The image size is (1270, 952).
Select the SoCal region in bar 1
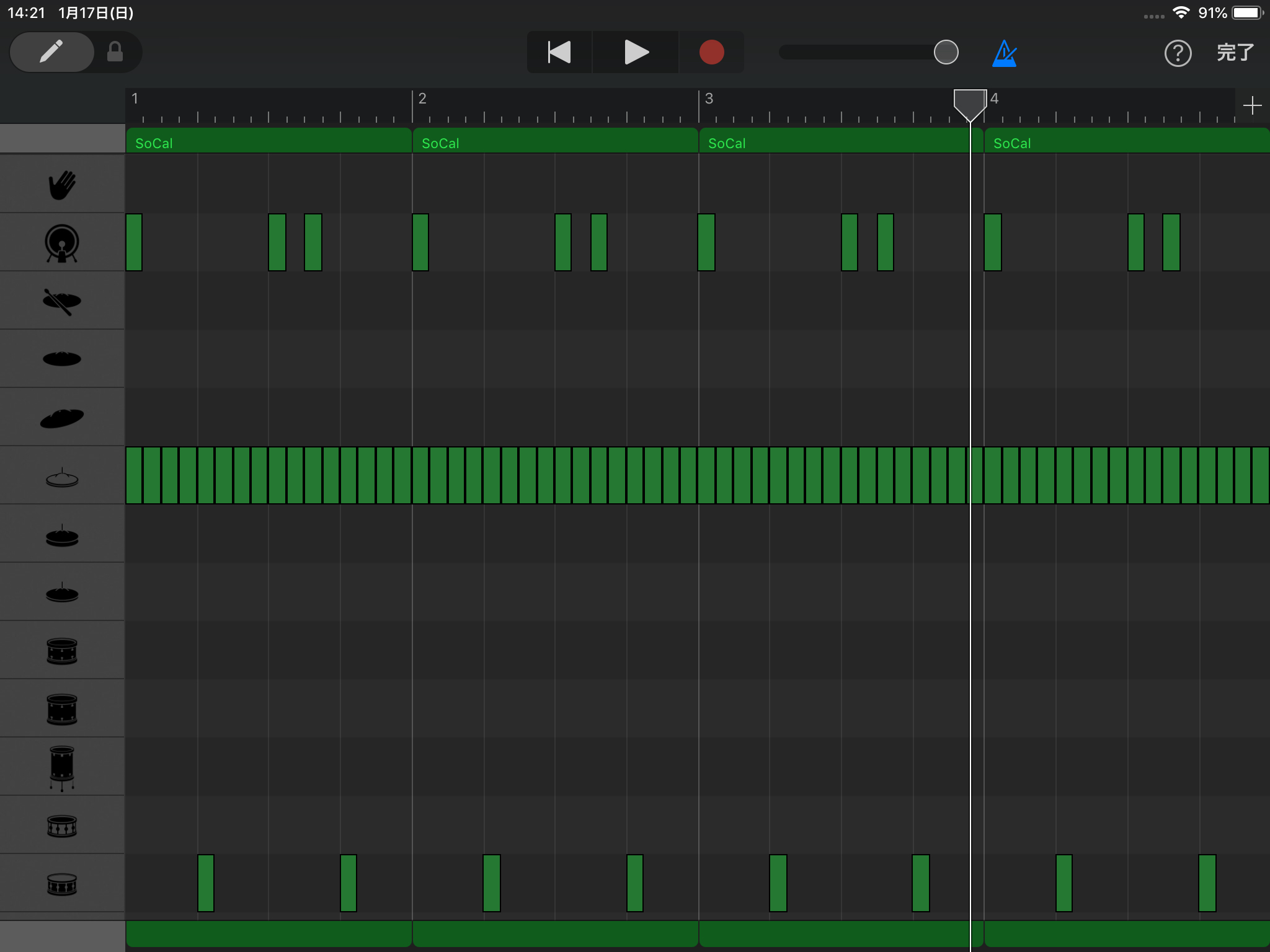click(269, 141)
